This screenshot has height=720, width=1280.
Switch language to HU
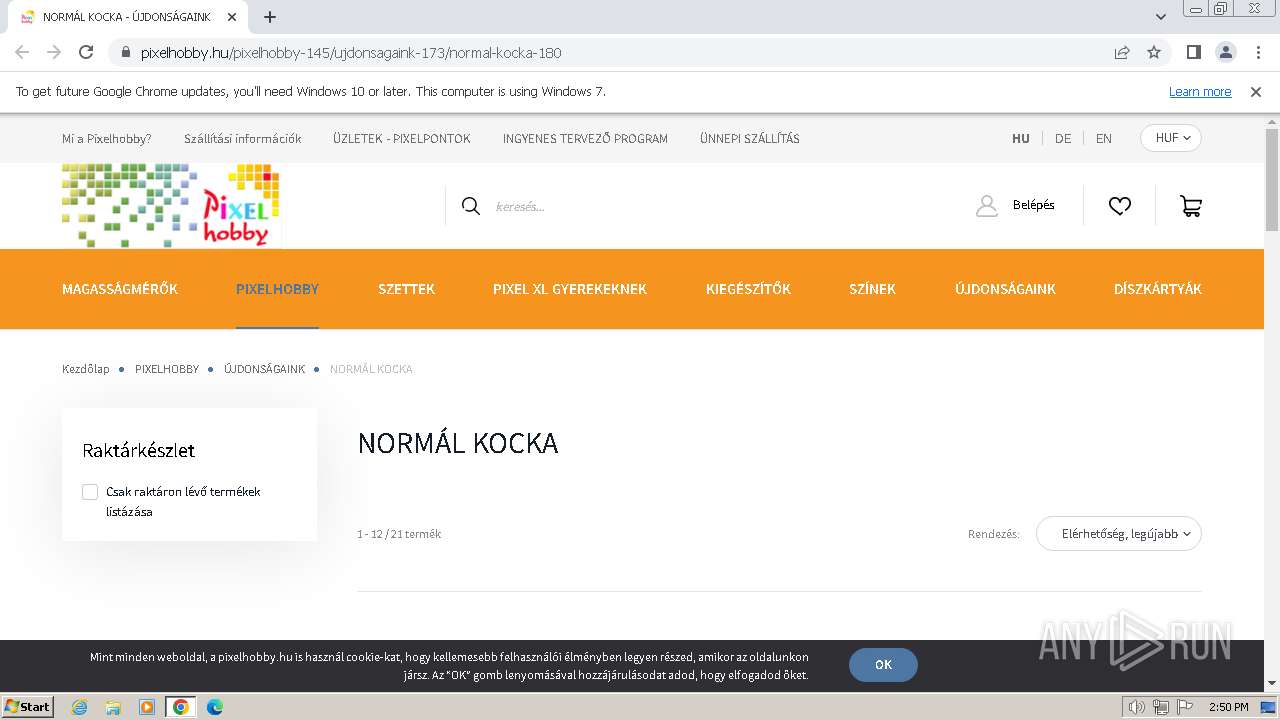(1021, 139)
